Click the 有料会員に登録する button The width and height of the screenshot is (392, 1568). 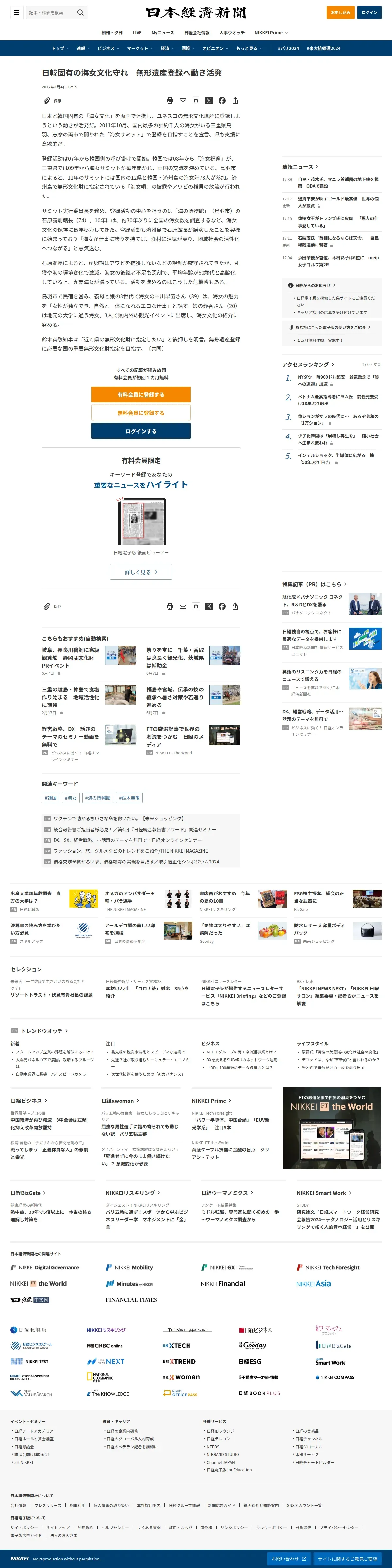(x=140, y=394)
